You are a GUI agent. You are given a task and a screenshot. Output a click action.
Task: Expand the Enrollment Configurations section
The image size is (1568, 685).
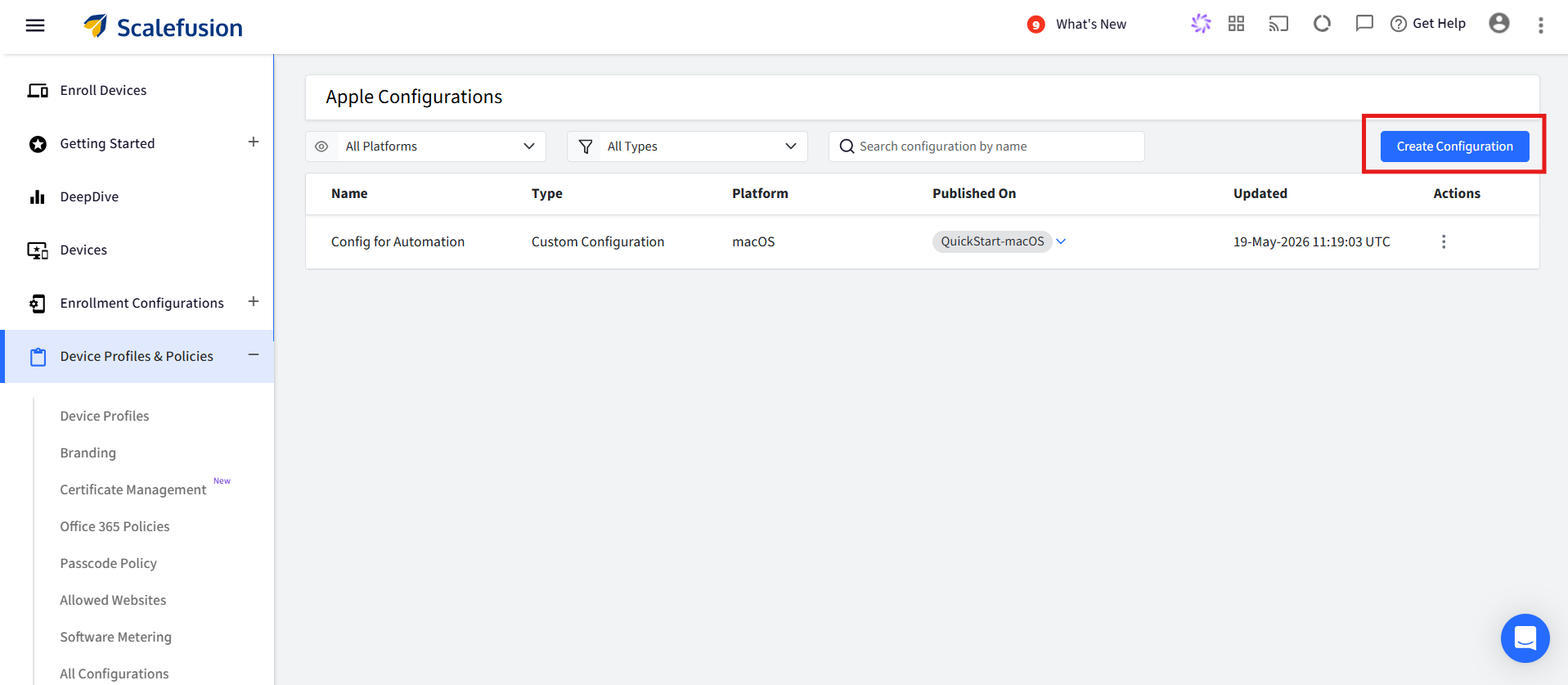(x=254, y=302)
